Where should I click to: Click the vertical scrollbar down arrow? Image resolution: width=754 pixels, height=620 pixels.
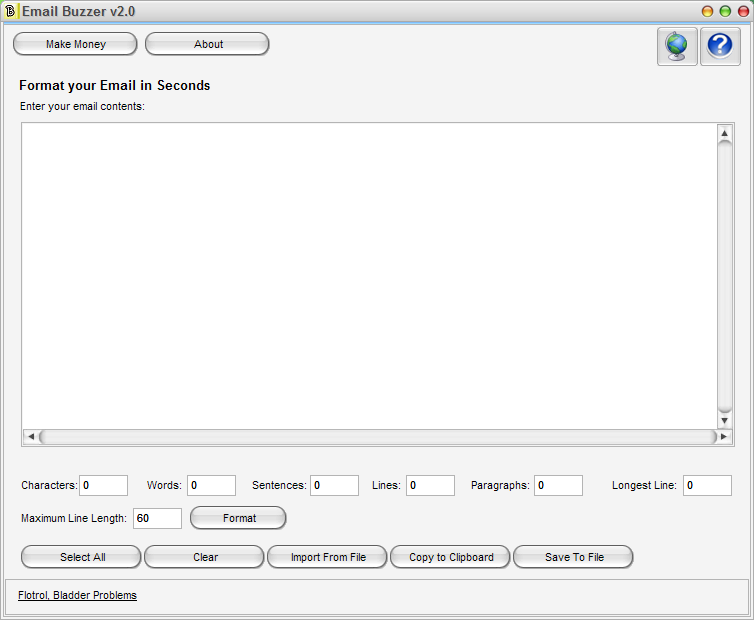coord(725,421)
